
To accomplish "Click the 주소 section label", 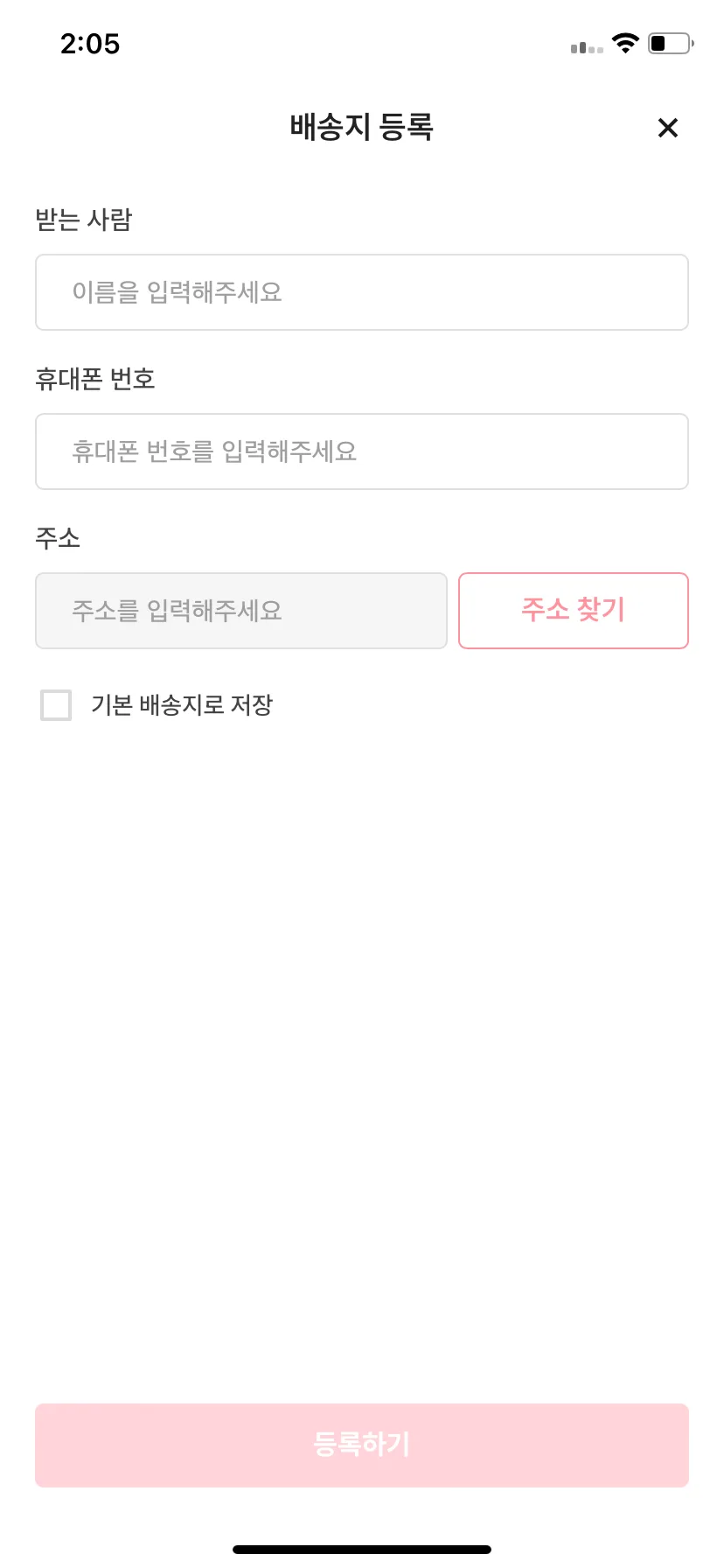I will click(58, 538).
